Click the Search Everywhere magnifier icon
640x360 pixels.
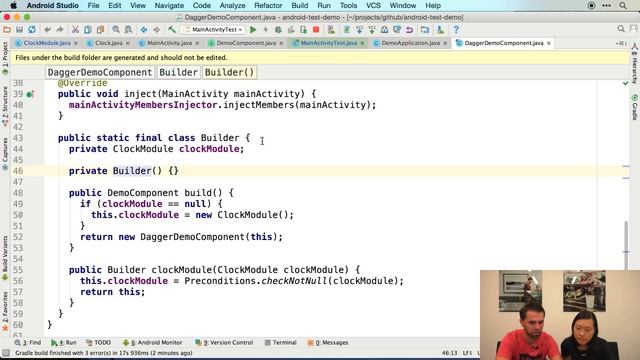tap(621, 29)
